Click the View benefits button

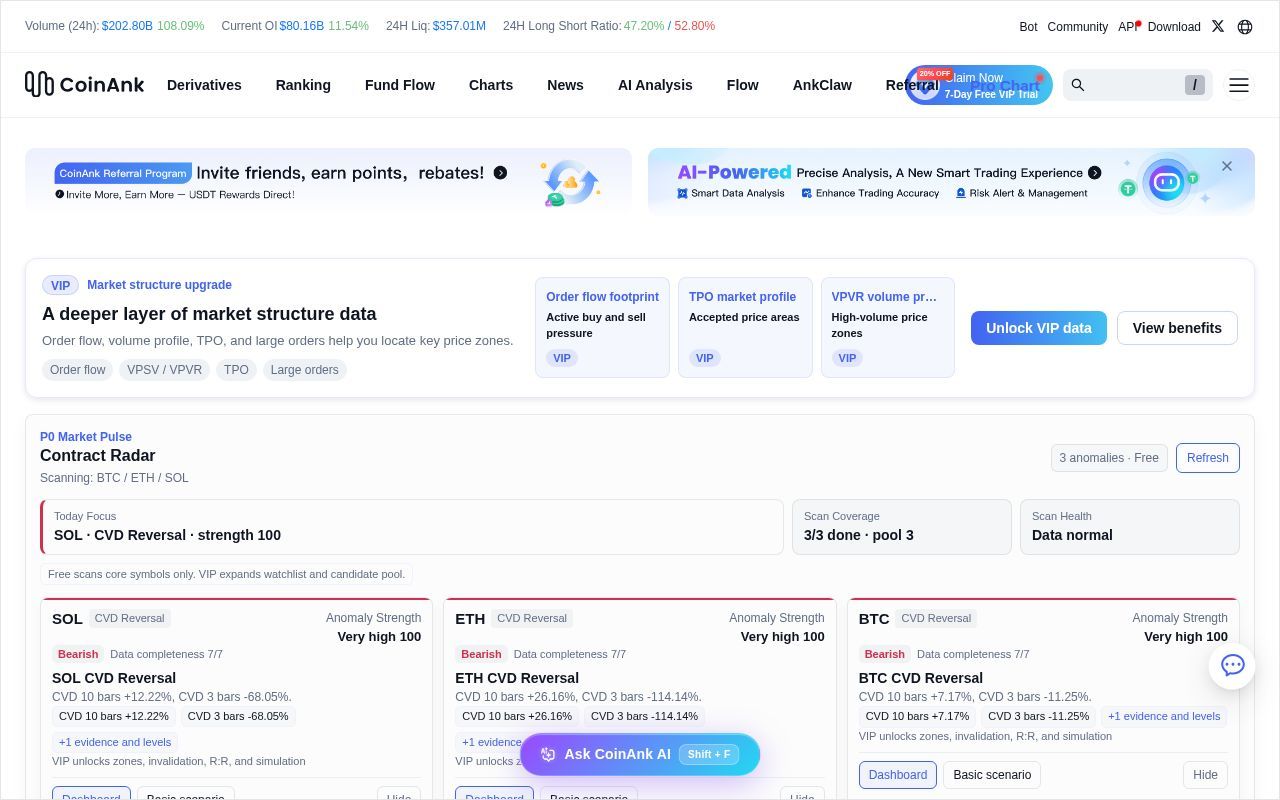pyautogui.click(x=1177, y=328)
